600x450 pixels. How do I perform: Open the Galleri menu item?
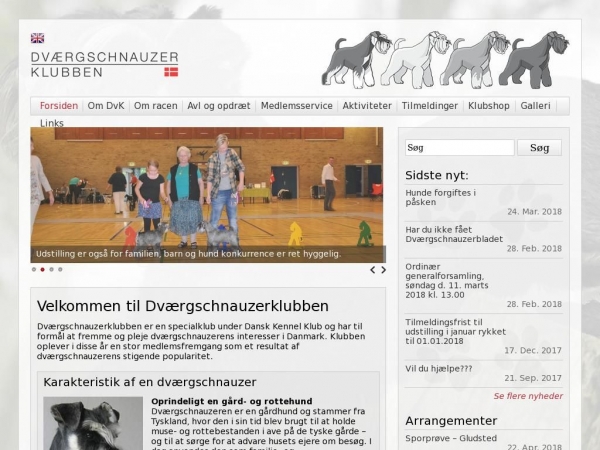(535, 106)
